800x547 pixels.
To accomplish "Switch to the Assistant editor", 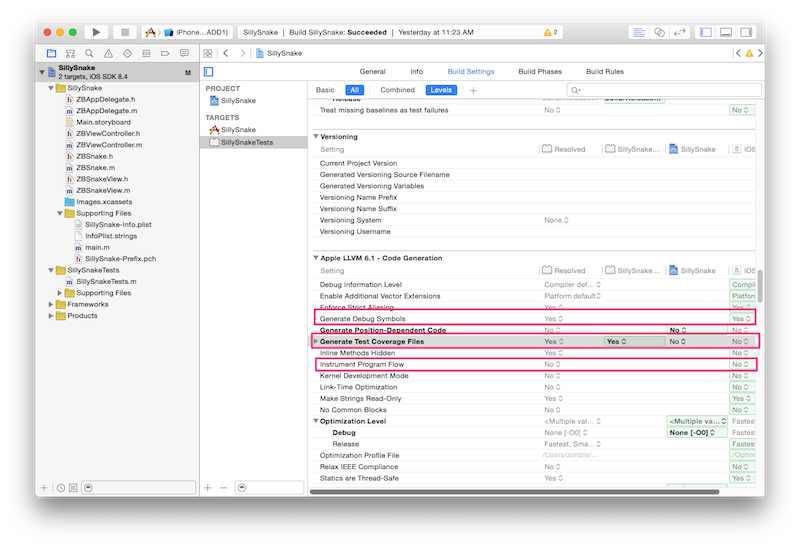I will tap(660, 32).
